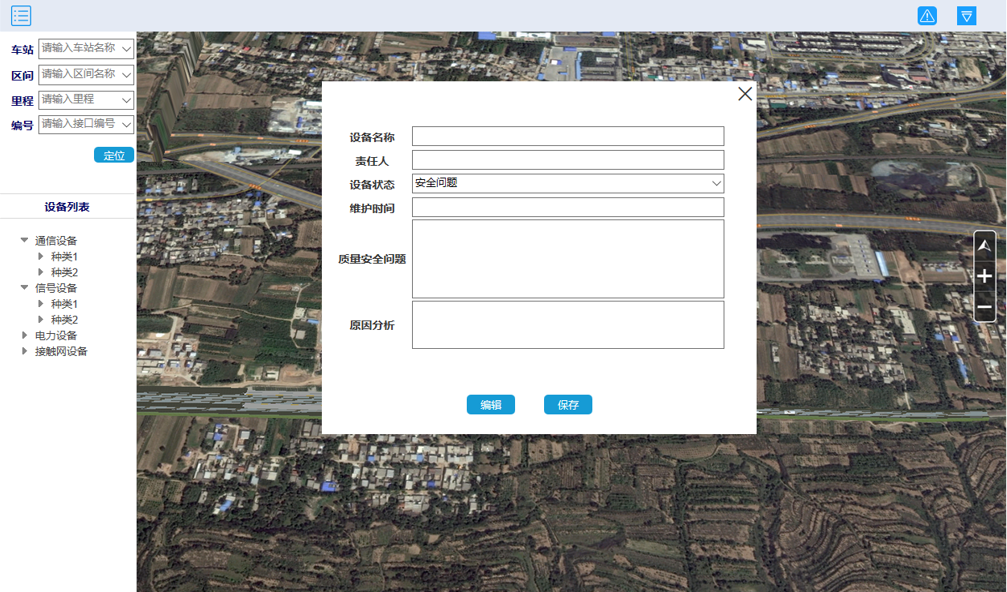Open the 里程 mileage dropdown
The width and height of the screenshot is (1007, 592).
(x=126, y=100)
